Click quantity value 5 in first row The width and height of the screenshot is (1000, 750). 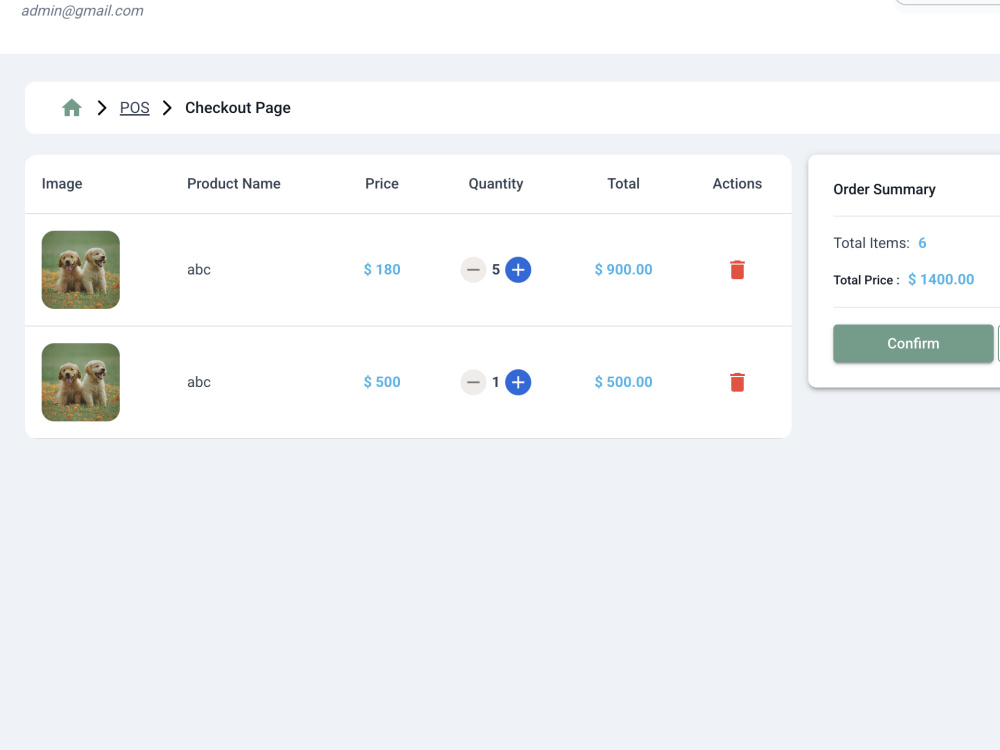[x=496, y=270]
